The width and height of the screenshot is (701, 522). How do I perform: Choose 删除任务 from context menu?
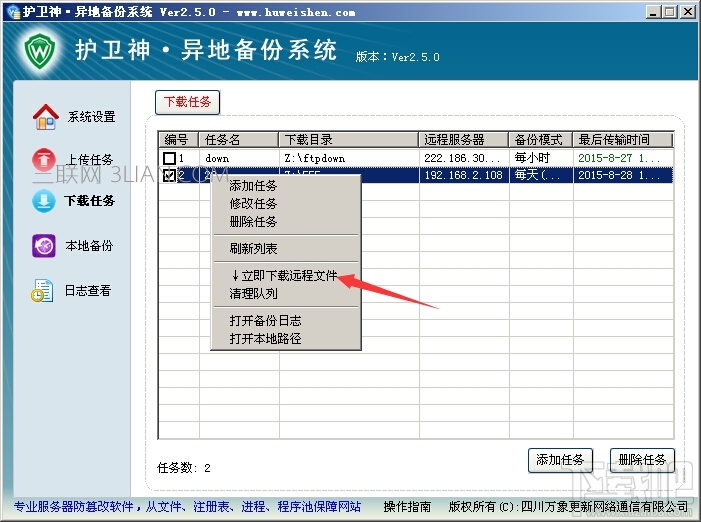[253, 221]
